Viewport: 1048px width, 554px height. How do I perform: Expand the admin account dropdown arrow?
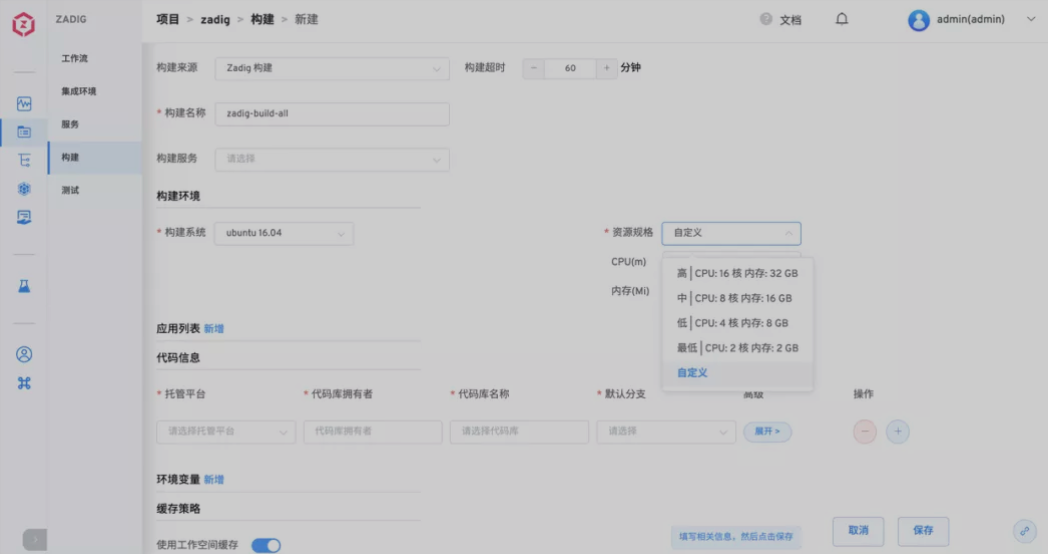(x=1031, y=19)
